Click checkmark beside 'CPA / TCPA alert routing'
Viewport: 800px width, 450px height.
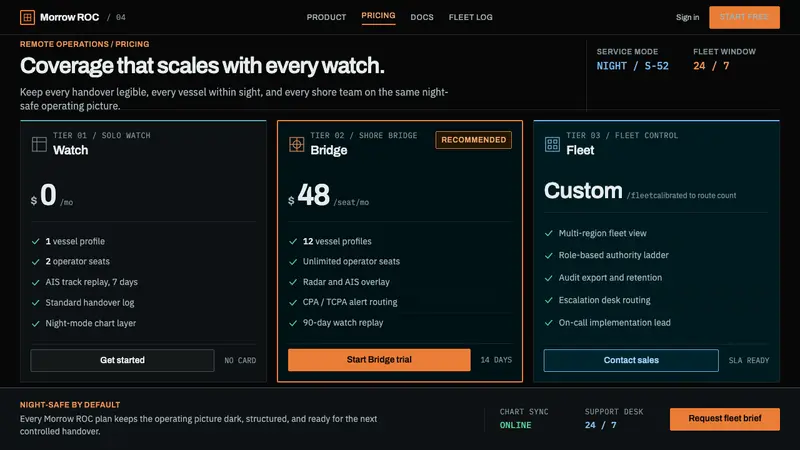(x=293, y=303)
